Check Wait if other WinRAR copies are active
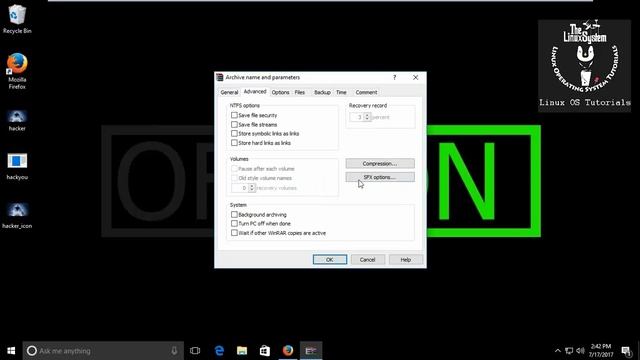The height and width of the screenshot is (360, 640). pyautogui.click(x=234, y=233)
